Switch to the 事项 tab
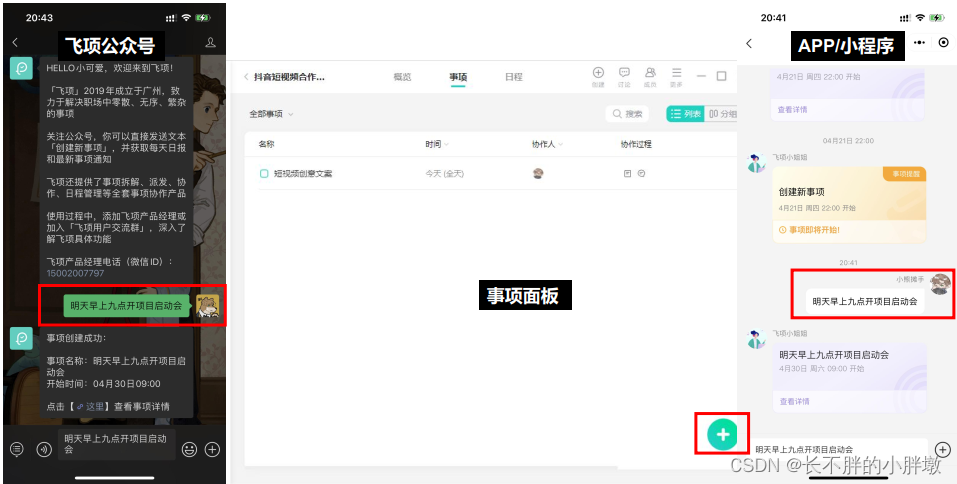Image resolution: width=957 pixels, height=484 pixels. [x=458, y=77]
